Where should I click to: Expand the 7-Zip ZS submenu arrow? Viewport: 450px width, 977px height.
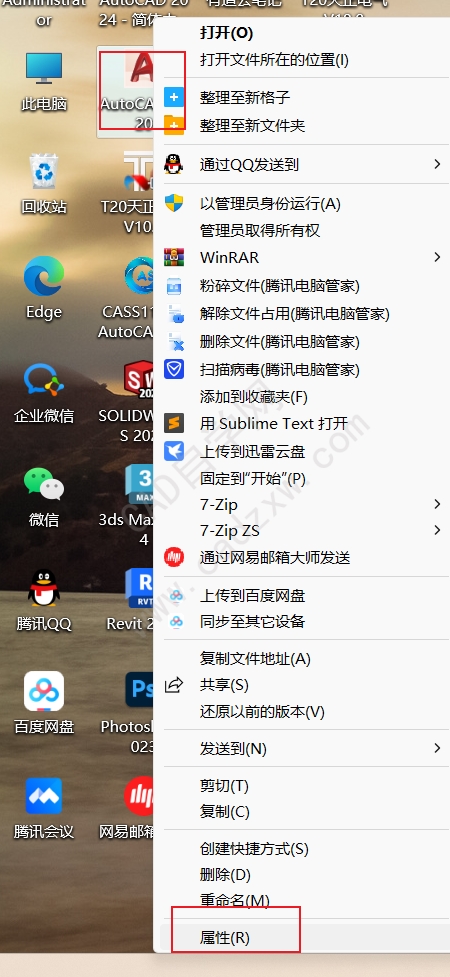(x=438, y=530)
